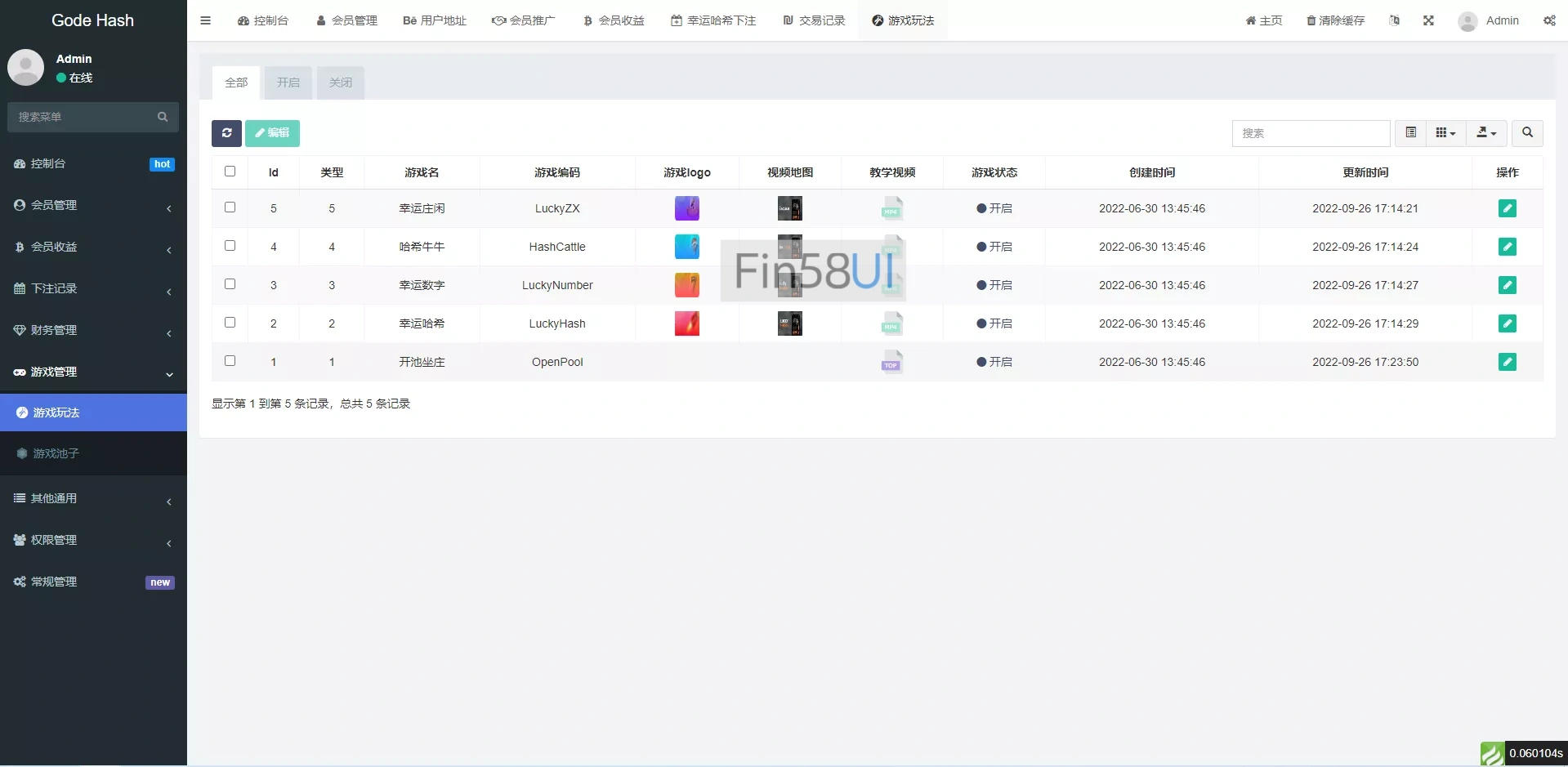1568x767 pixels.
Task: Click the sidebar collapse hamburger icon
Action: [x=206, y=20]
